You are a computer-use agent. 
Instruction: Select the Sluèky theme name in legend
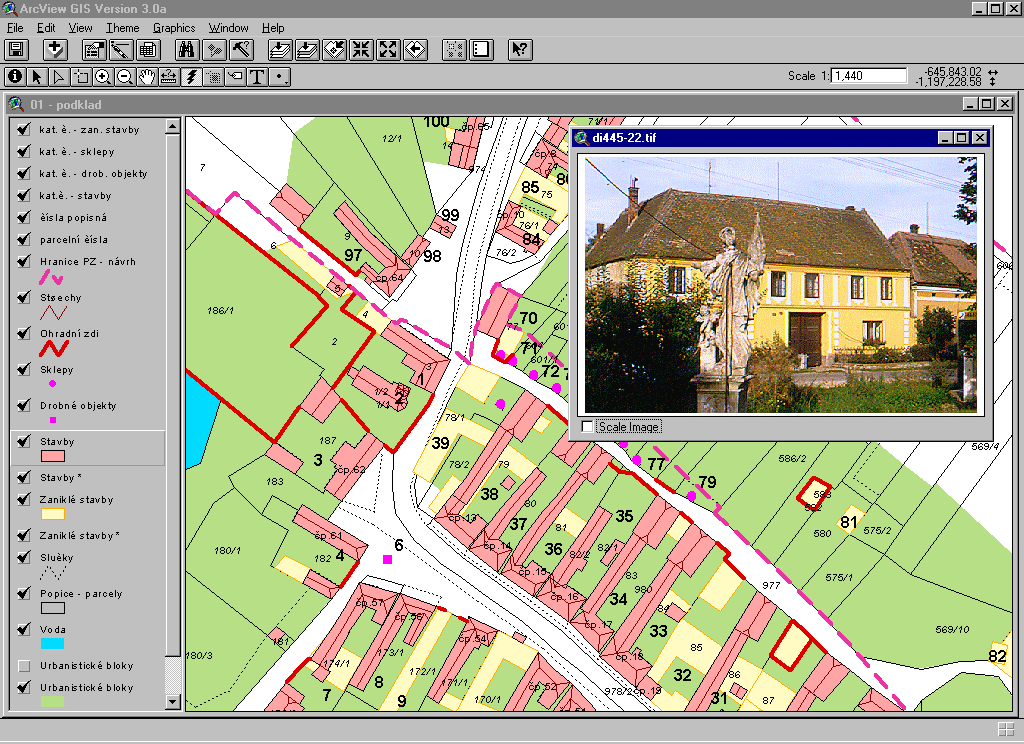[56, 558]
